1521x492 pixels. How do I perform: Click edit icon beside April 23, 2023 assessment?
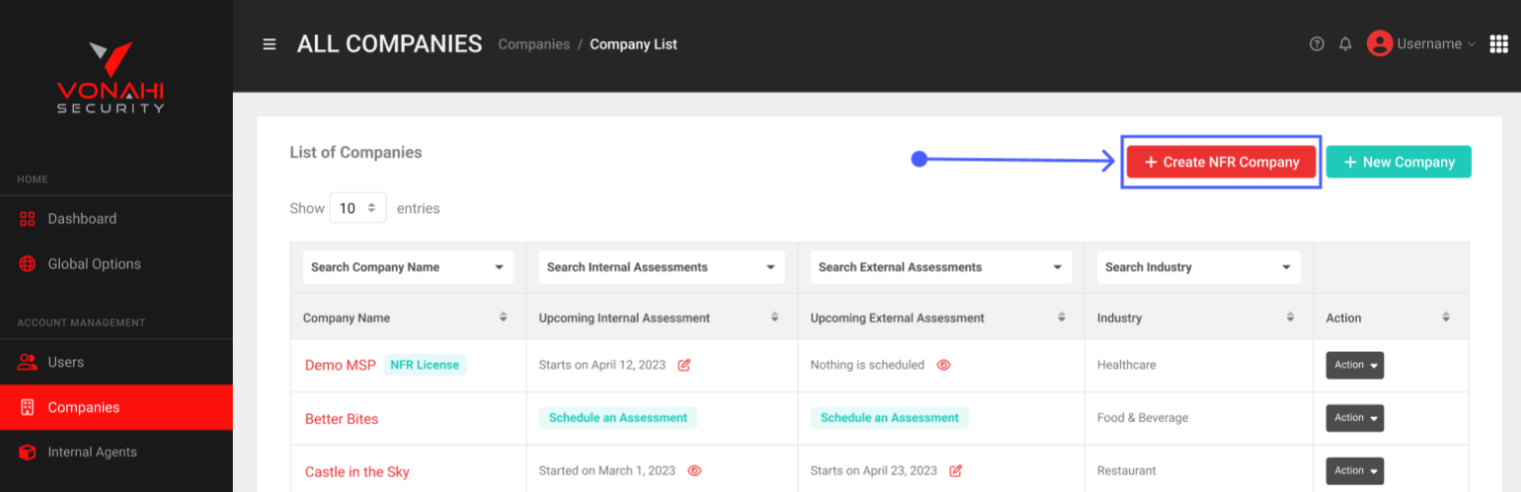coord(955,471)
